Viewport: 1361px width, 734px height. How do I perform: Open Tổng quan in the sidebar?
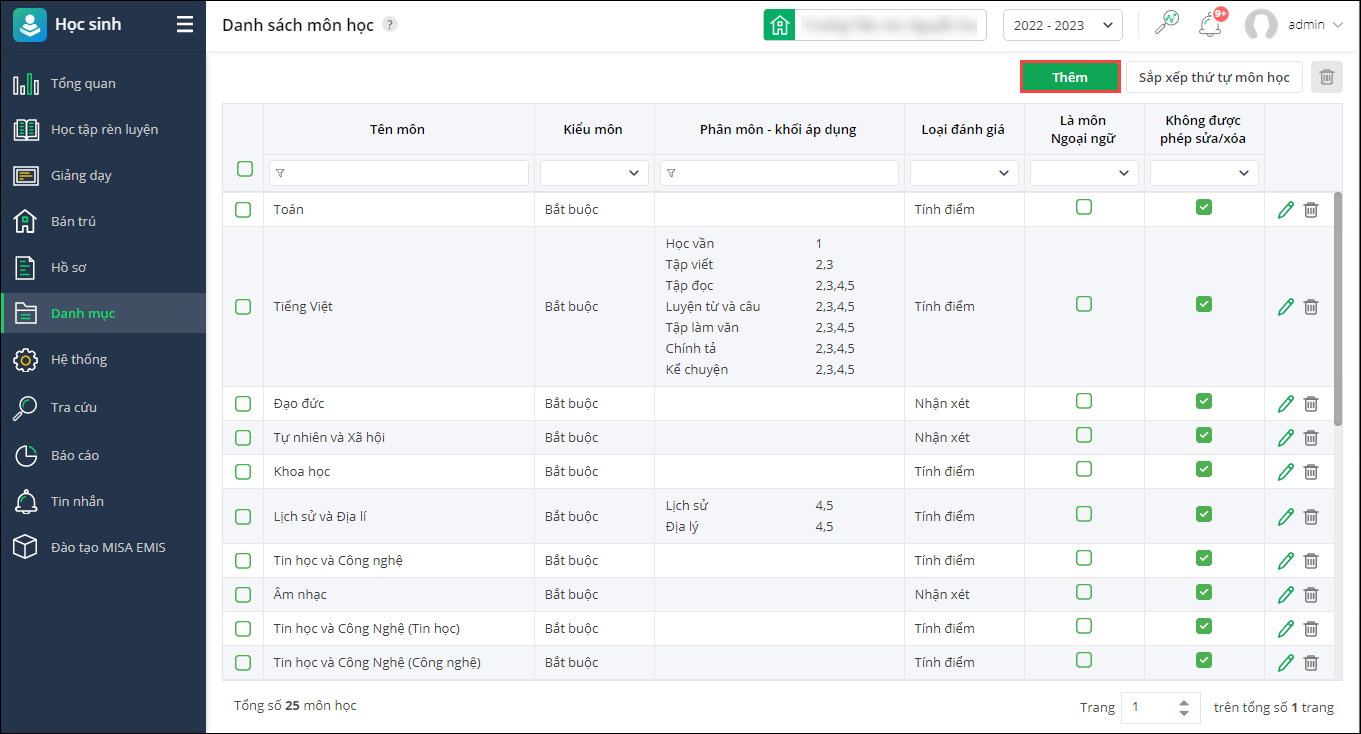coord(103,83)
